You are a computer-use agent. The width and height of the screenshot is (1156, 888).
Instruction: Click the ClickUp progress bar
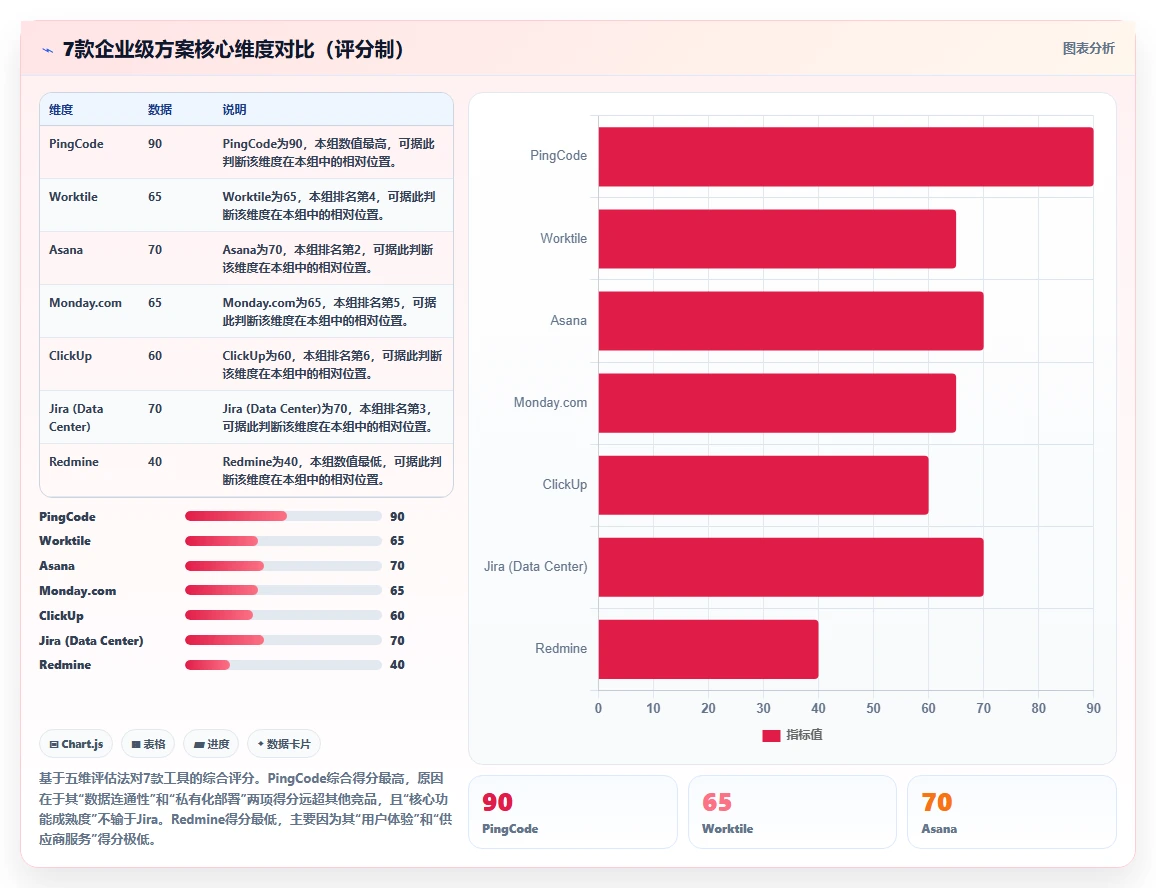(283, 615)
